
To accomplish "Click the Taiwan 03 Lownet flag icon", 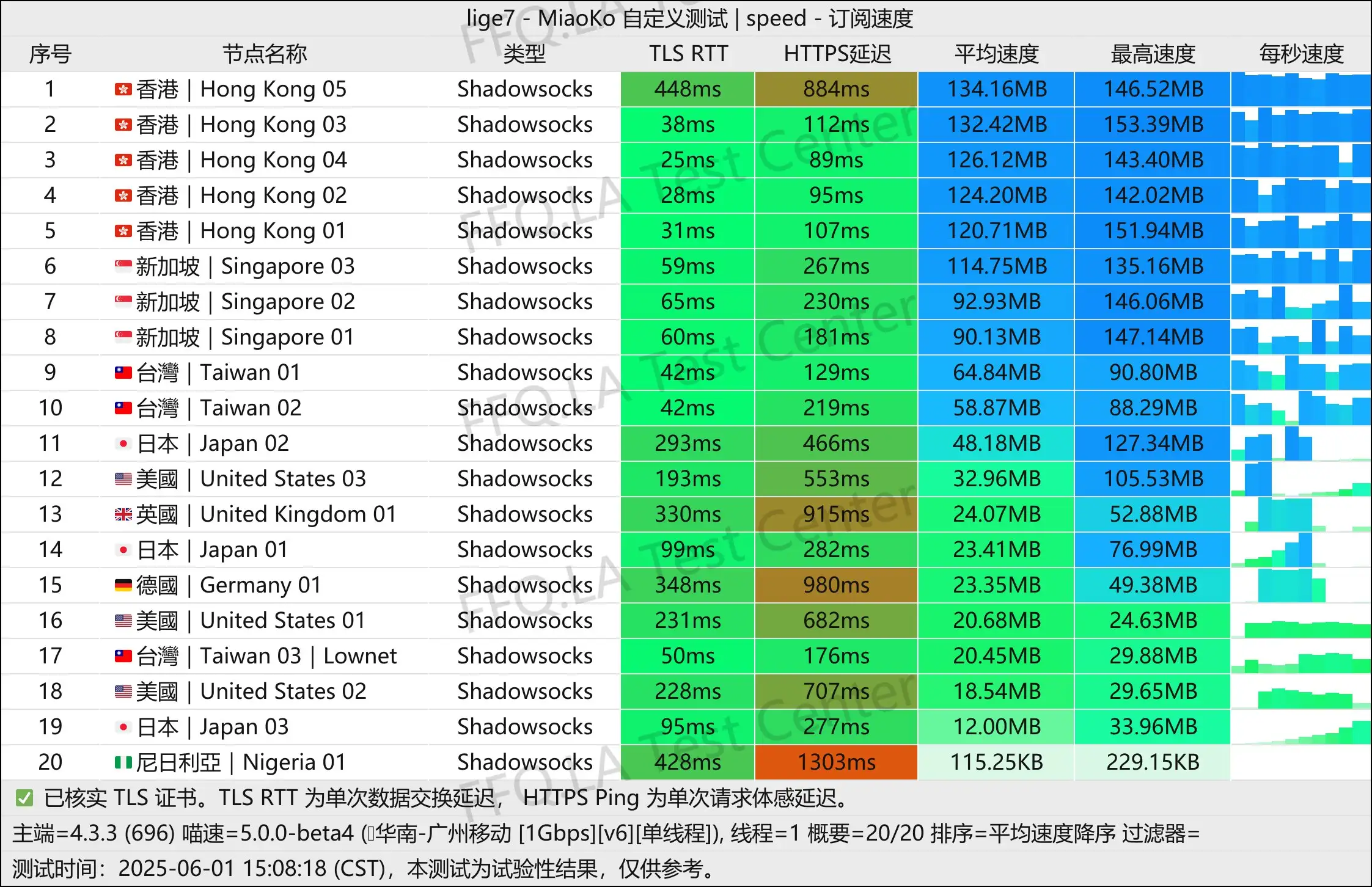I will (x=123, y=656).
